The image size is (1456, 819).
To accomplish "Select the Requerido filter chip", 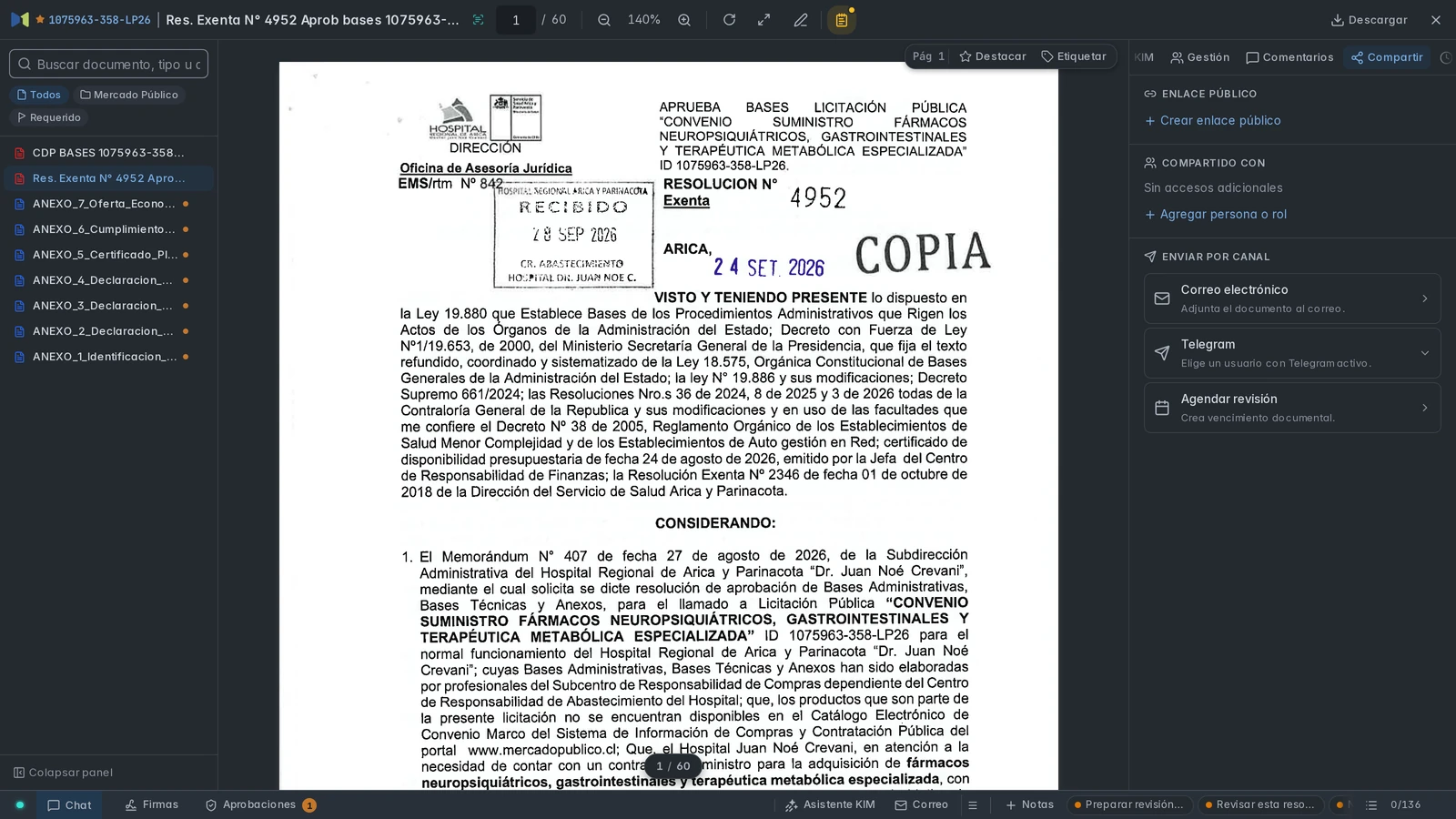I will (49, 117).
